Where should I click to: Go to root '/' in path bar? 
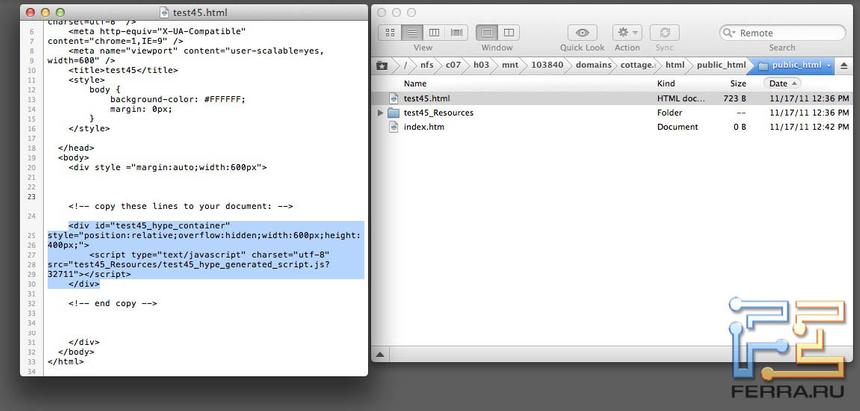(405, 65)
